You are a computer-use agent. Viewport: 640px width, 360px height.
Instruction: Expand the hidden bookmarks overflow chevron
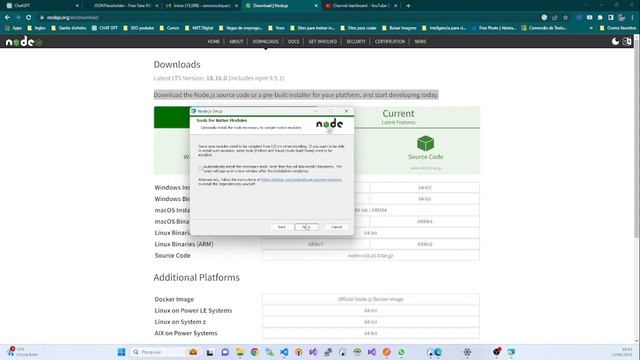click(x=591, y=28)
